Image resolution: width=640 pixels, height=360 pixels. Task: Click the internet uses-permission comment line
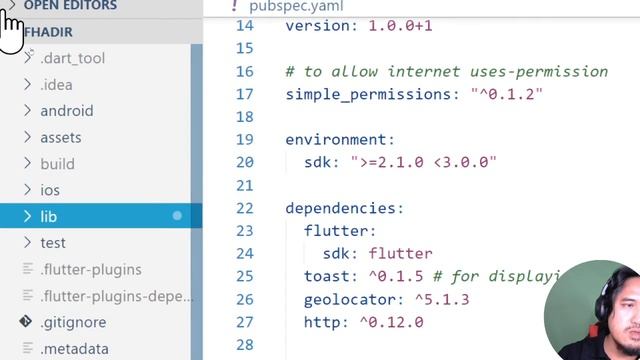coord(447,72)
